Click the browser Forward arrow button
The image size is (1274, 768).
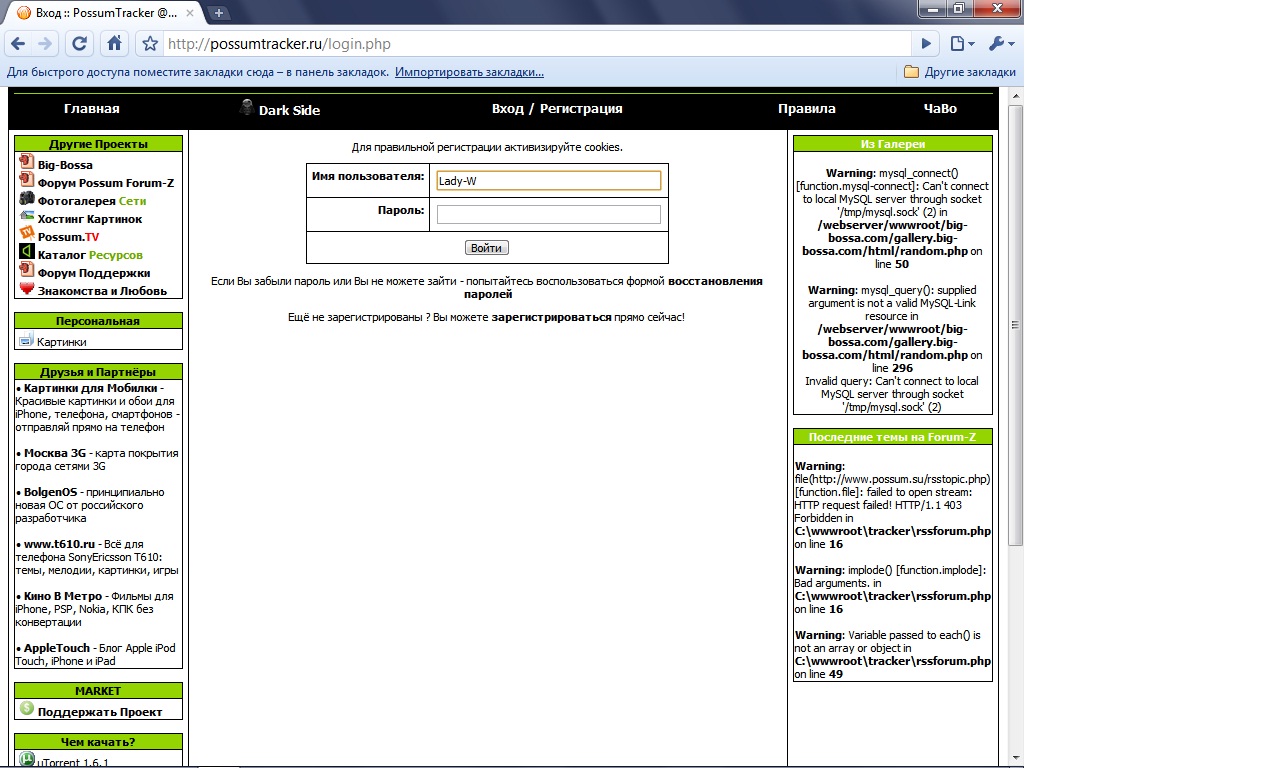[x=45, y=44]
